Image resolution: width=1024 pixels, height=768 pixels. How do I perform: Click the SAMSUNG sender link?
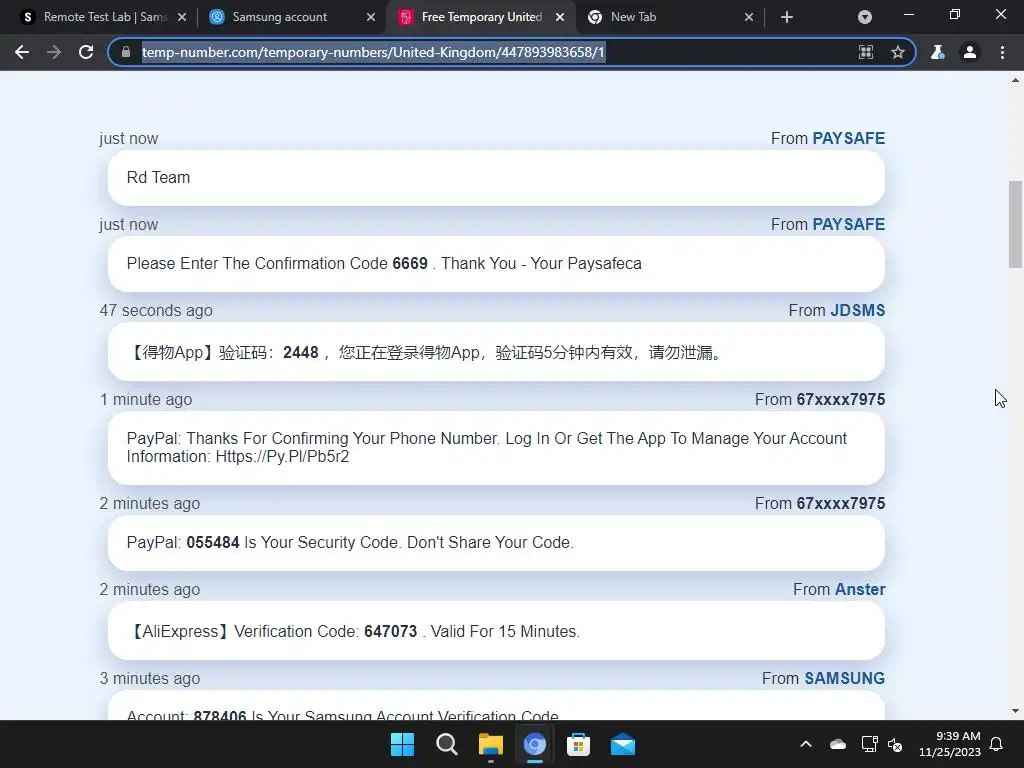point(844,679)
